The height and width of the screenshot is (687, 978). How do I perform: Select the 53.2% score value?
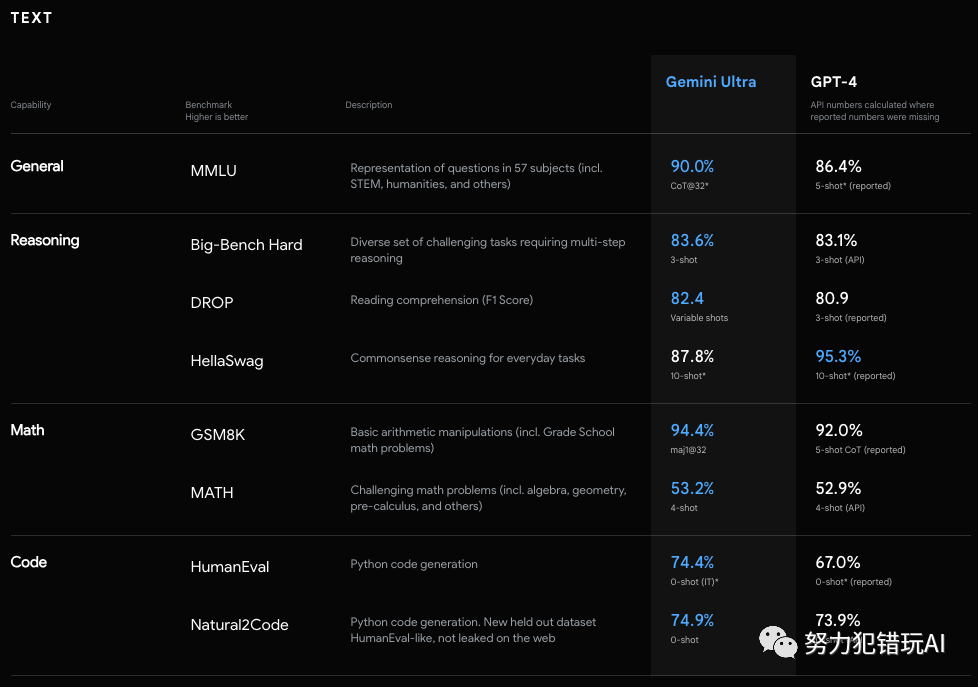[692, 489]
